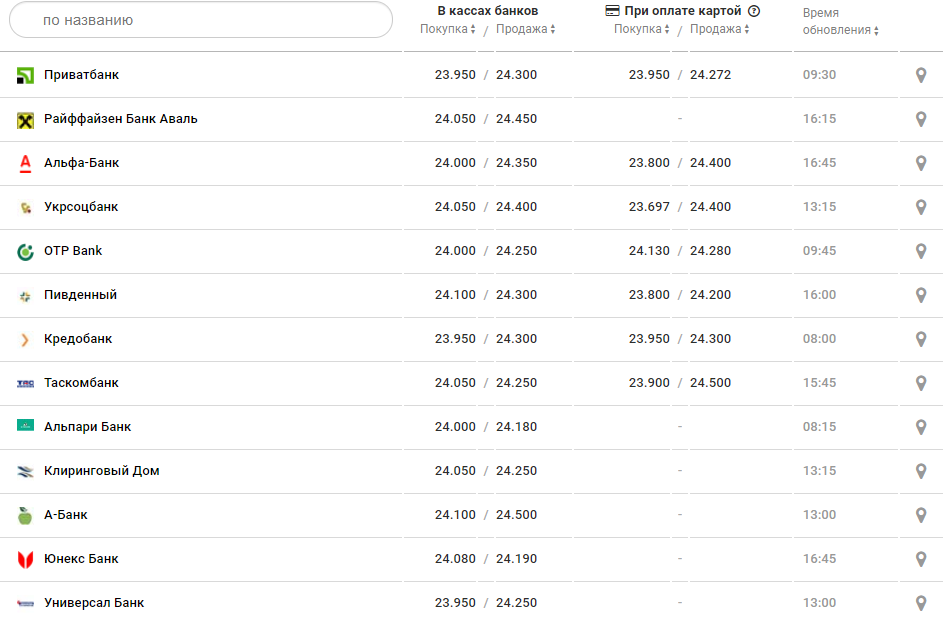Image resolution: width=943 pixels, height=619 pixels.
Task: Open the Альпари Банк link
Action: pos(87,427)
